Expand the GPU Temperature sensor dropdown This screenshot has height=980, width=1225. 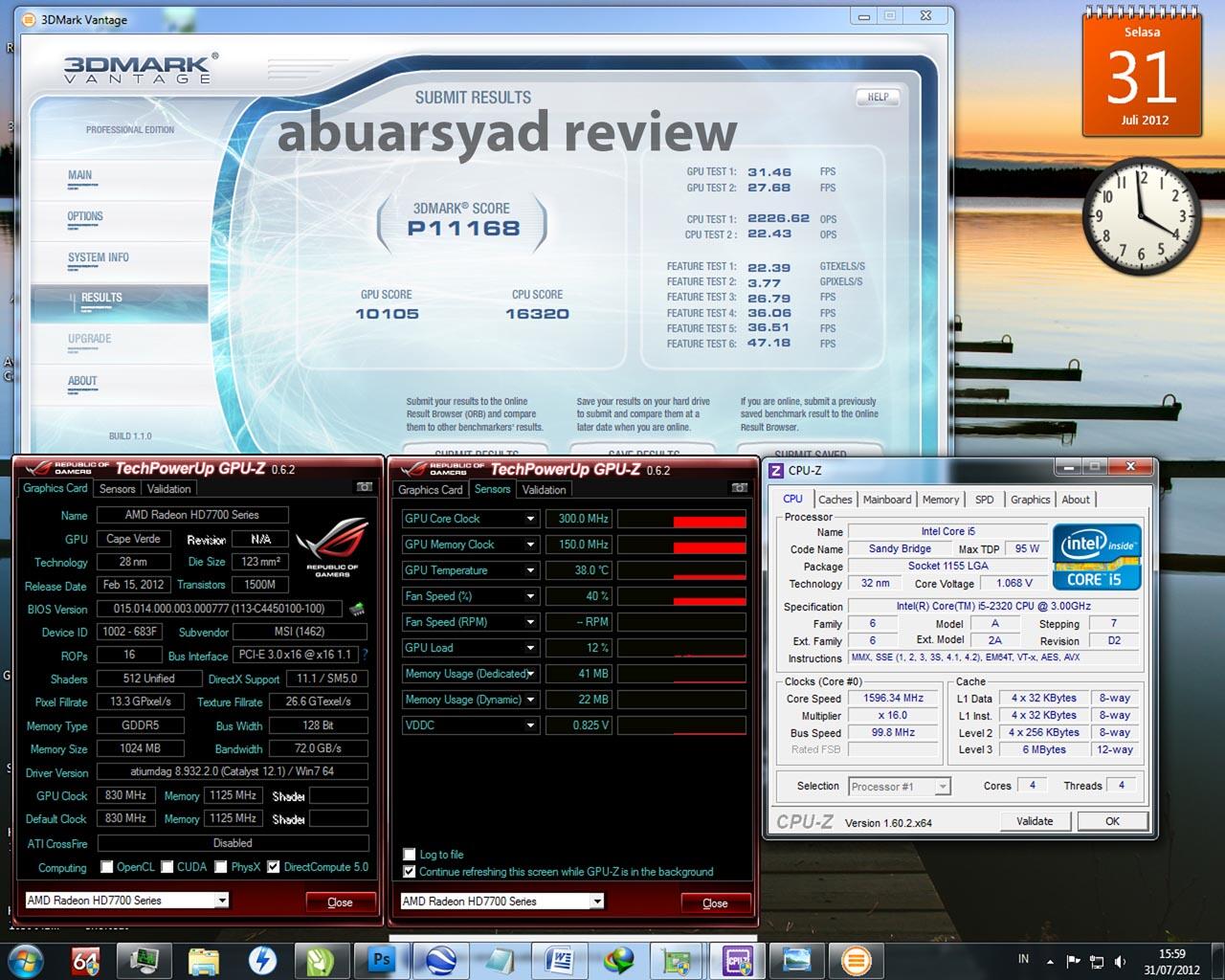point(530,570)
